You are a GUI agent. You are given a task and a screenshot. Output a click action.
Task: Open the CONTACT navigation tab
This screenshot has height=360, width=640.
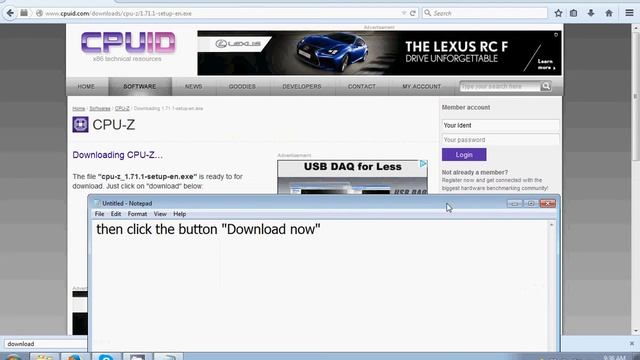pyautogui.click(x=362, y=87)
